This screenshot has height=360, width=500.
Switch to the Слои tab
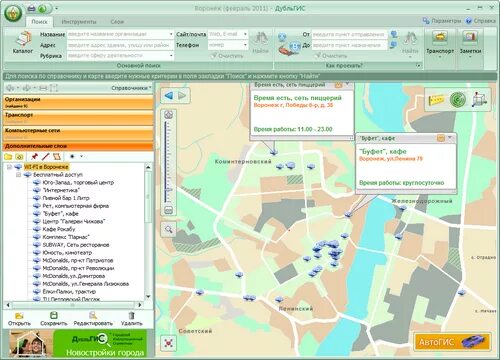point(117,22)
